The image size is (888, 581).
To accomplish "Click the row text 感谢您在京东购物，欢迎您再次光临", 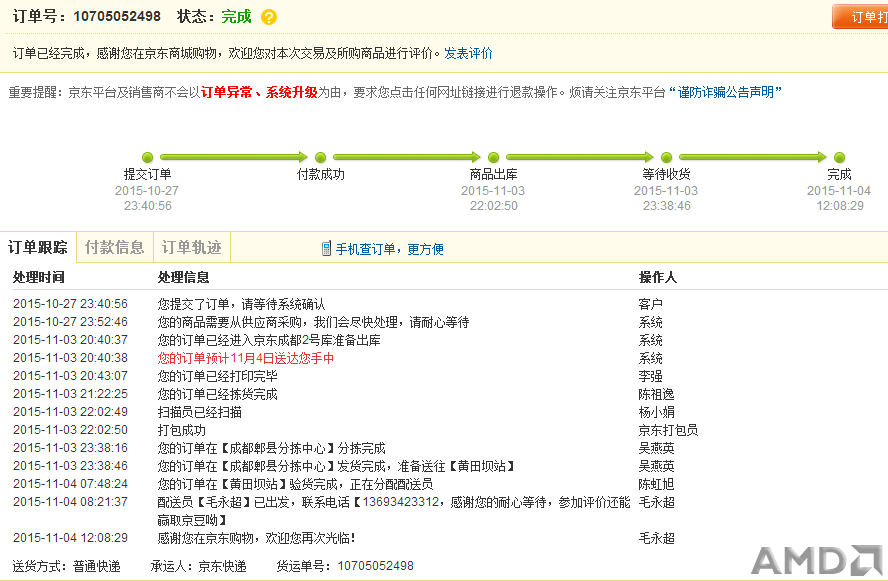I will pos(257,539).
